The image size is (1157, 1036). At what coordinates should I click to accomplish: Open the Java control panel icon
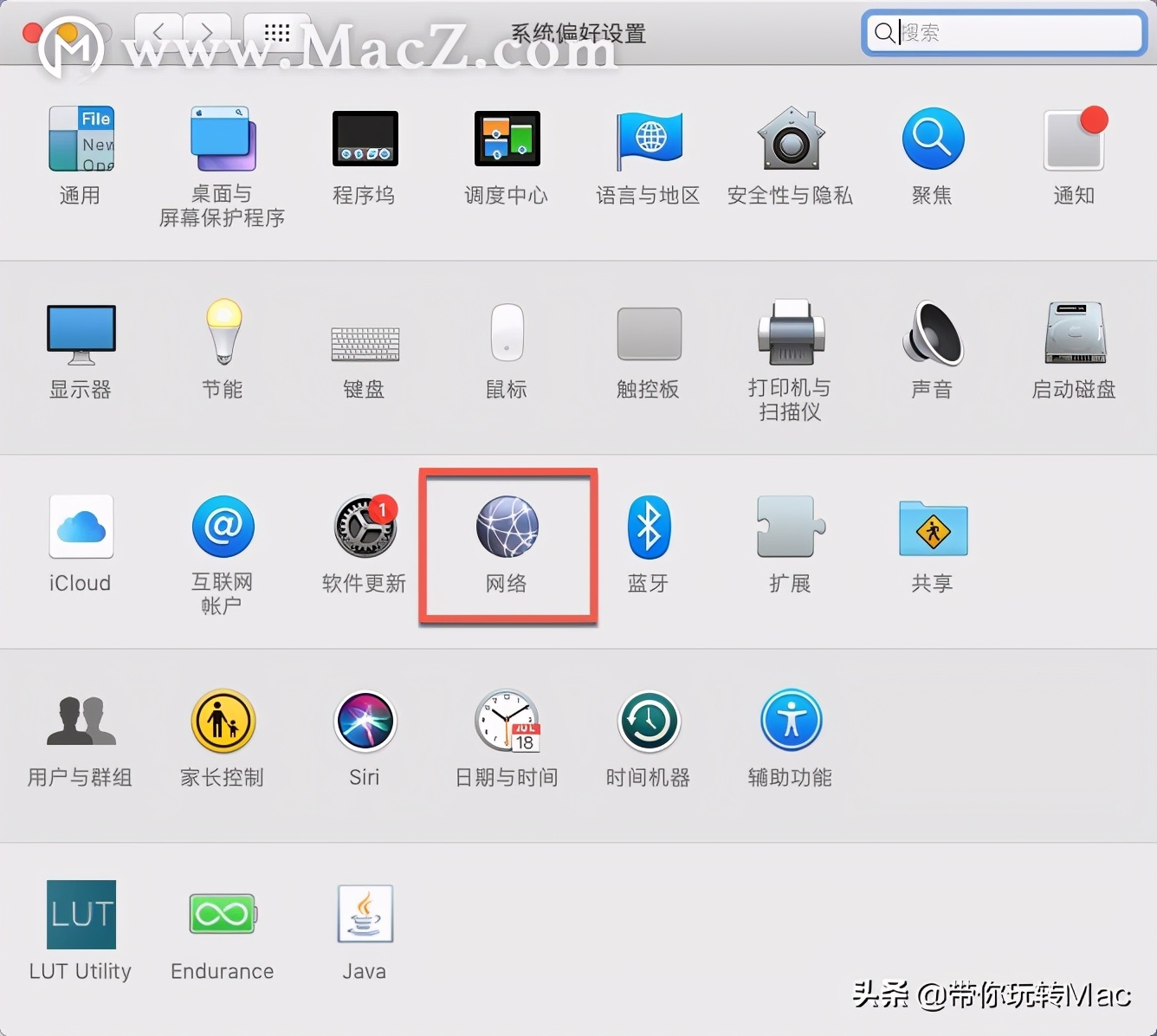tap(364, 914)
